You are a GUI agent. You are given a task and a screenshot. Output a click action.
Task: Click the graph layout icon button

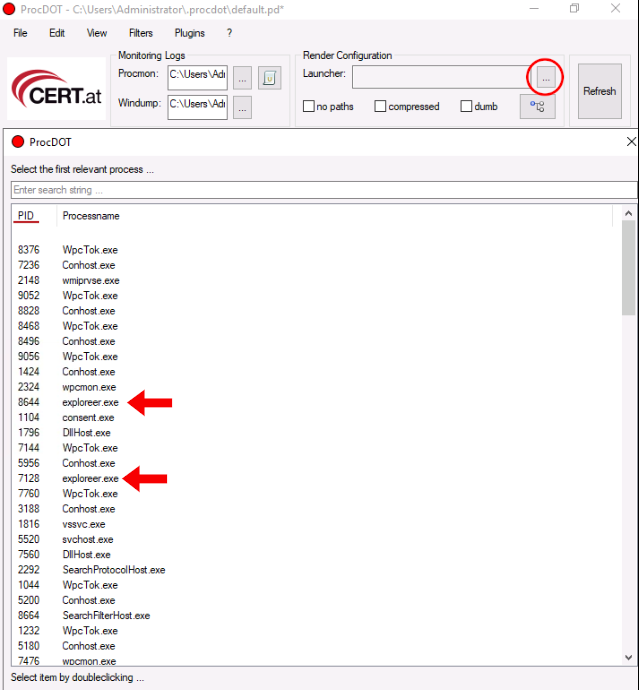[x=537, y=106]
